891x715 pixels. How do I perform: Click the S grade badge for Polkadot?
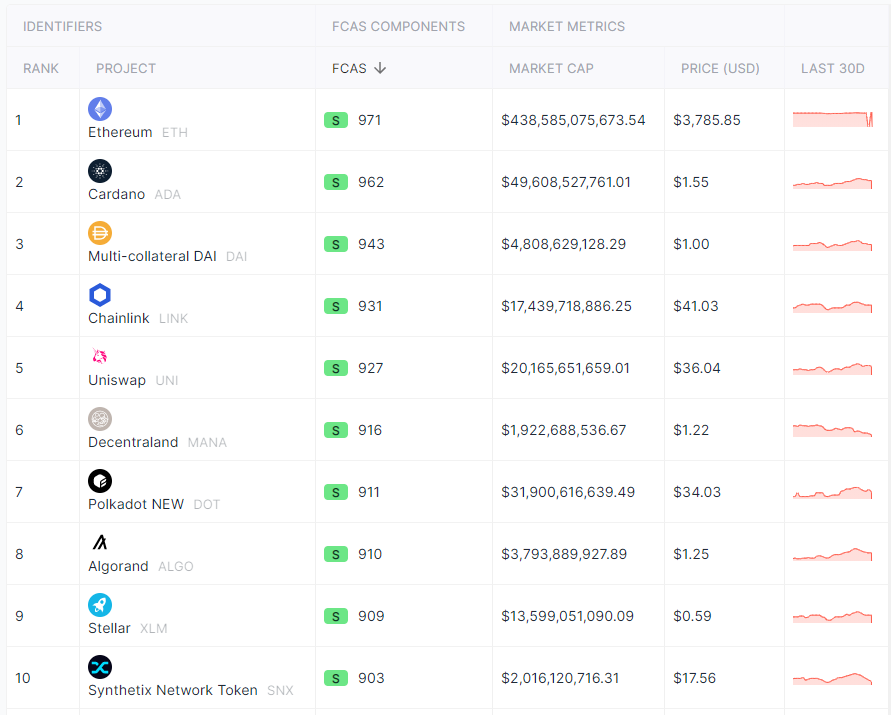tap(336, 492)
